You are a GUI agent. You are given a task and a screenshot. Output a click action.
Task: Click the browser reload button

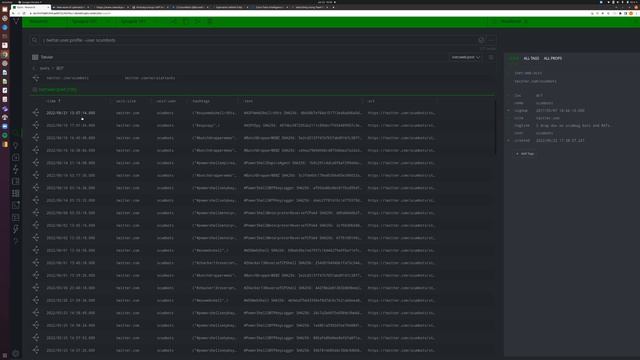tap(24, 13)
